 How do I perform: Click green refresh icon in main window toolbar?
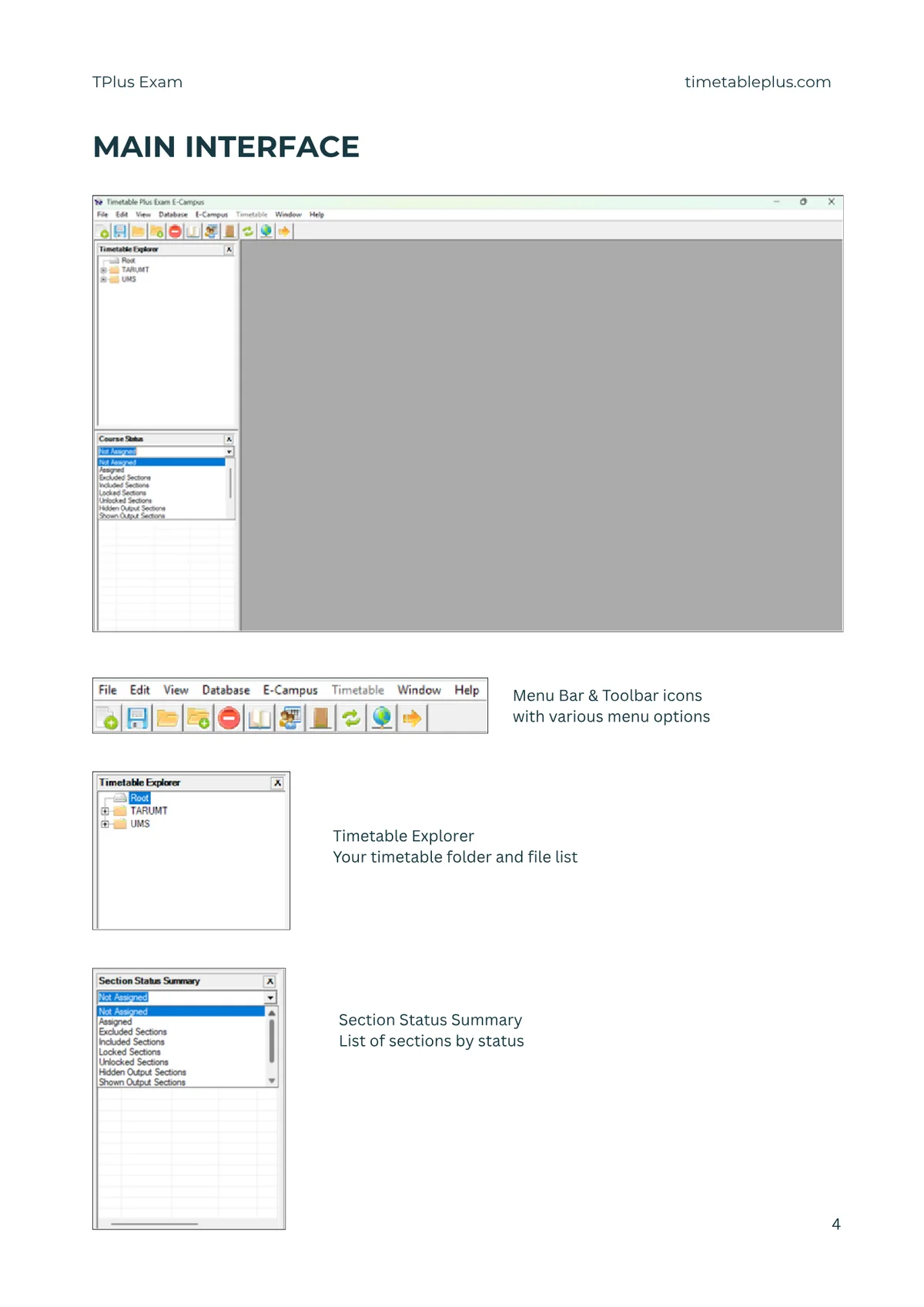pyautogui.click(x=248, y=231)
